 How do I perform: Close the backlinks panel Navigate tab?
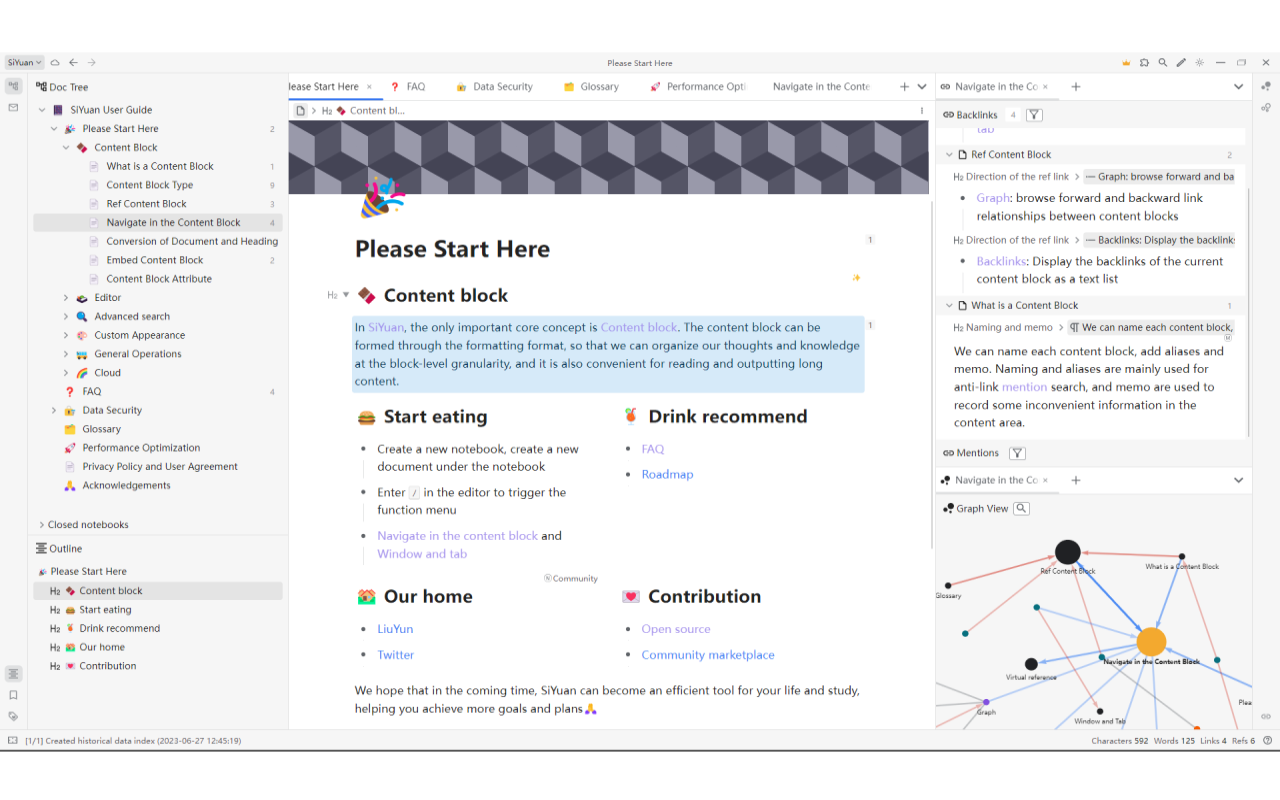[x=1046, y=87]
